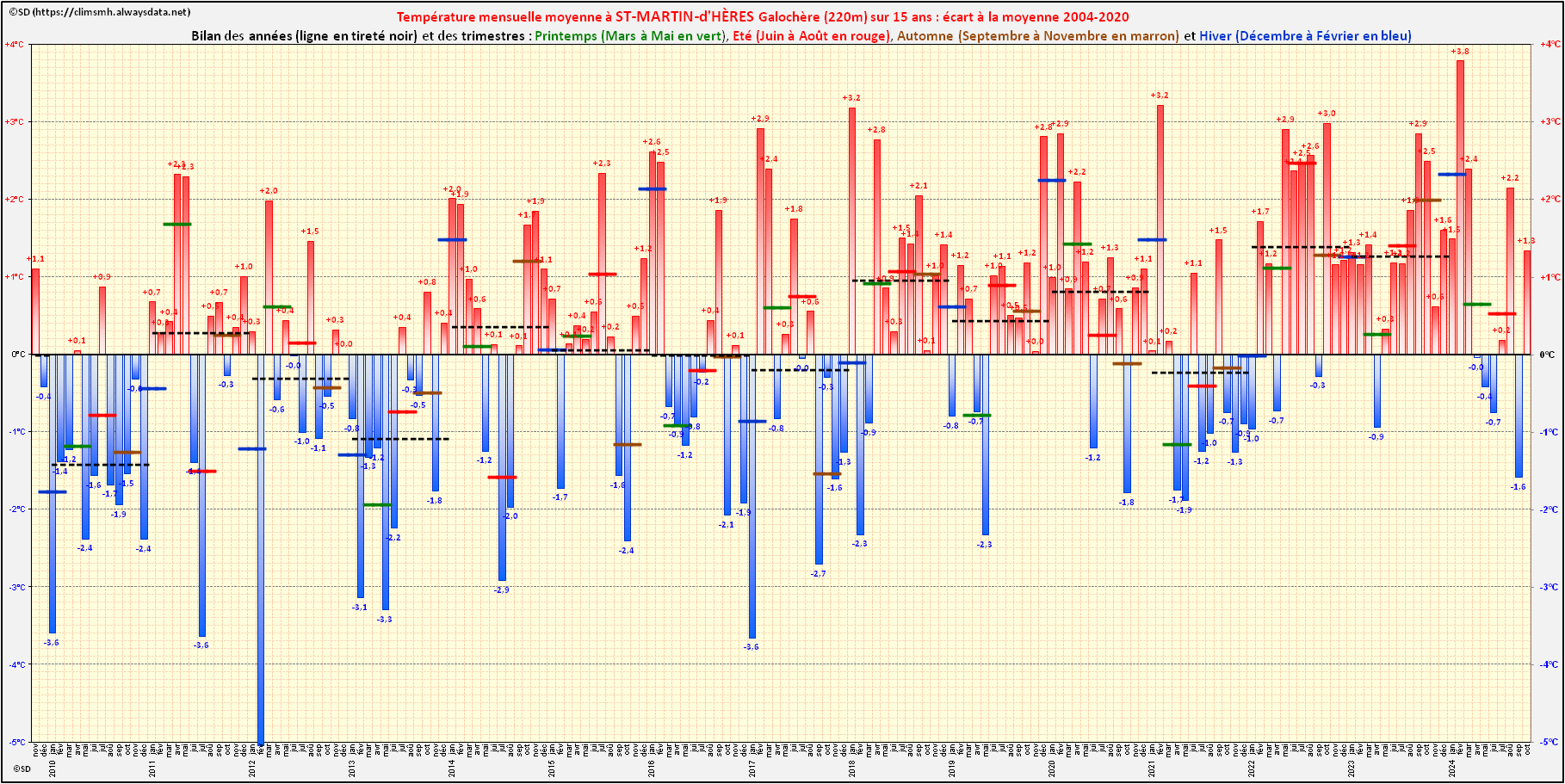Screen dimensions: 1565x784
Task: Click the 2024 year label on the x-axis
Action: (1451, 769)
